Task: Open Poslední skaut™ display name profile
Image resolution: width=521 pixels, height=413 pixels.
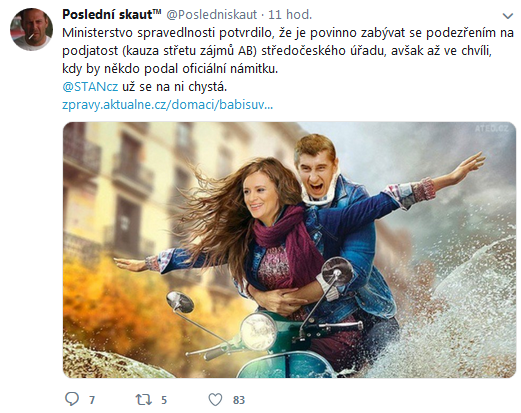Action: tap(112, 14)
